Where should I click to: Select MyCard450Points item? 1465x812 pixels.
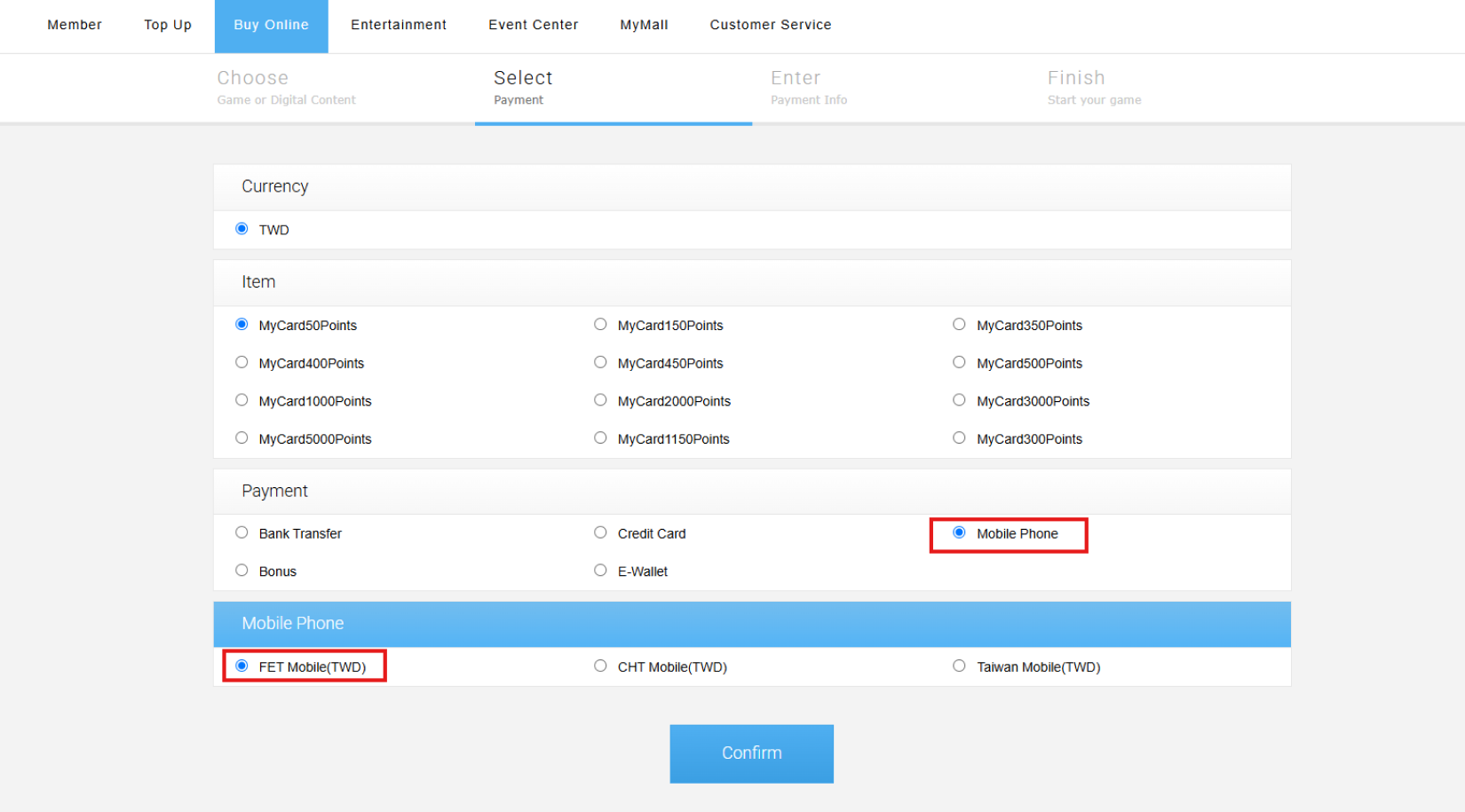(600, 363)
